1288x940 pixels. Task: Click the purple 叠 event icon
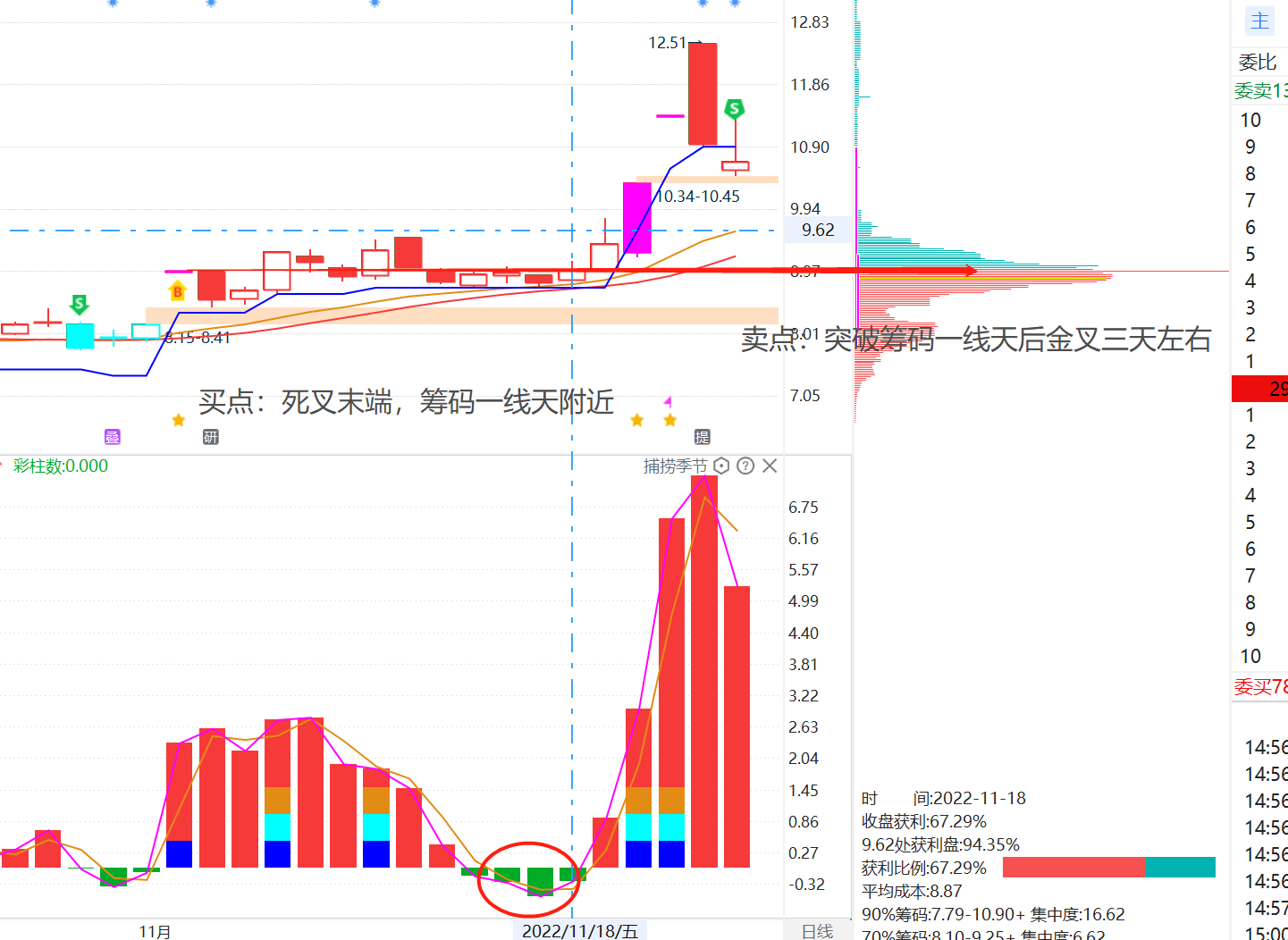pyautogui.click(x=112, y=437)
